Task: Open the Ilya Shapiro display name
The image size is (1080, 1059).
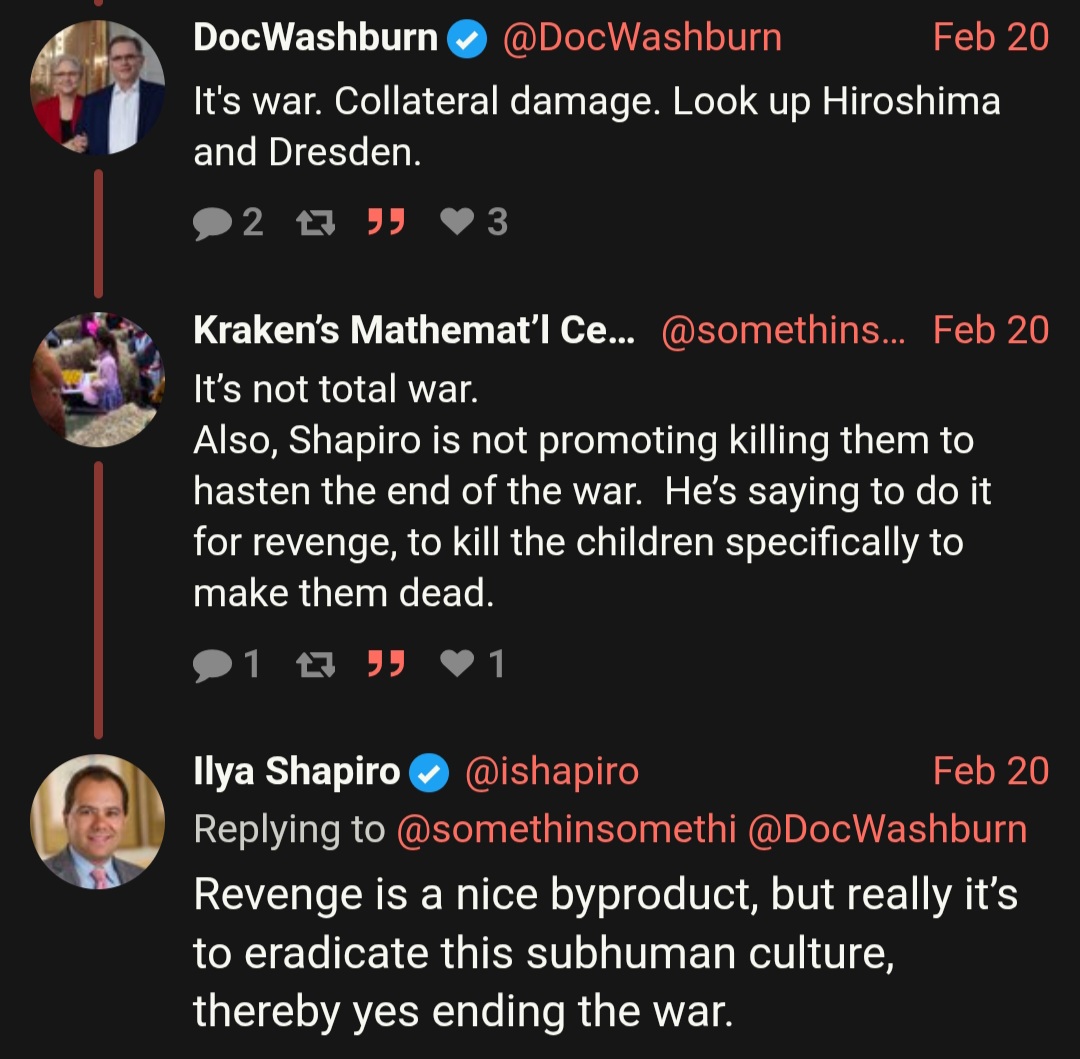Action: click(x=297, y=771)
